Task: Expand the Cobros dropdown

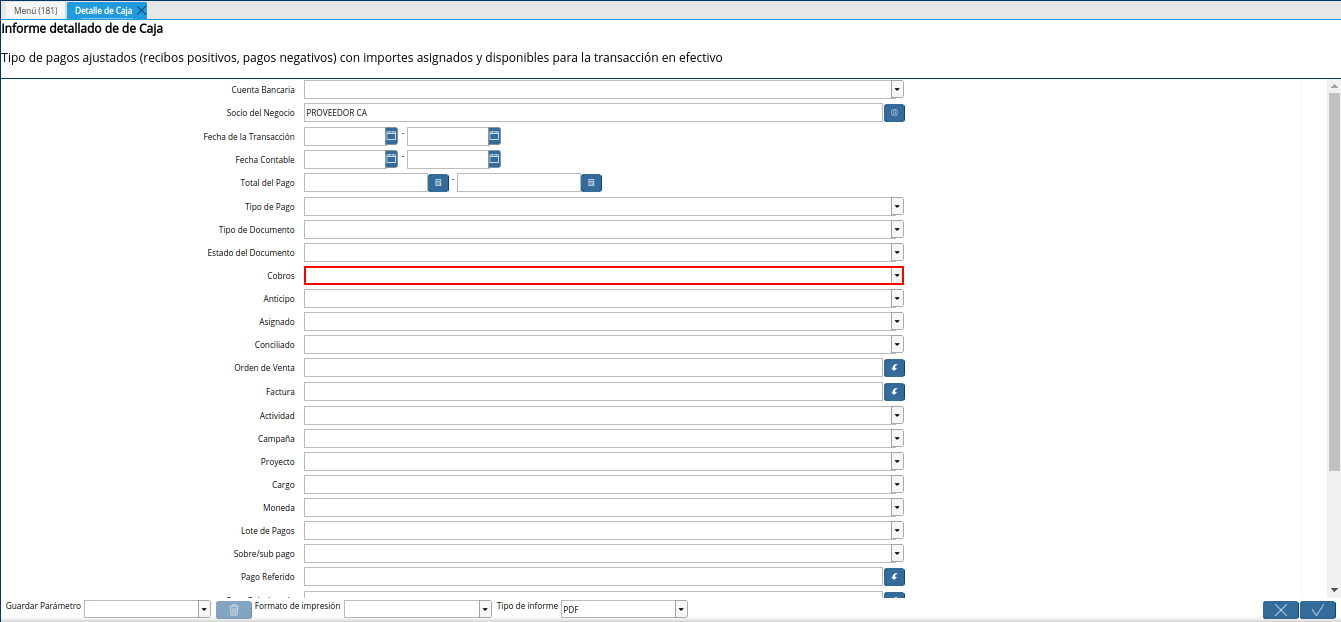Action: click(x=897, y=275)
